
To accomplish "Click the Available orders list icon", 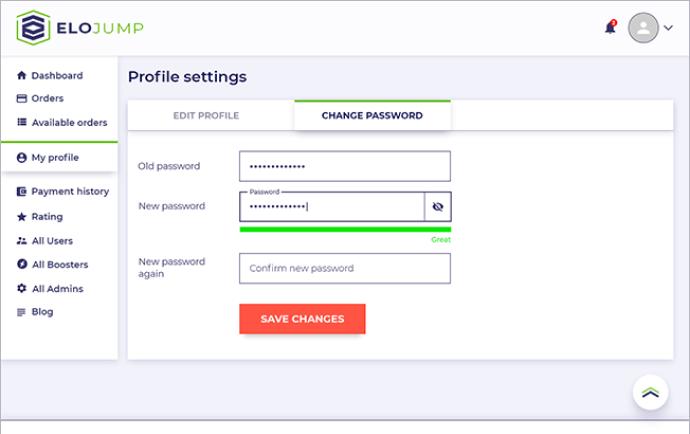I will pyautogui.click(x=21, y=123).
